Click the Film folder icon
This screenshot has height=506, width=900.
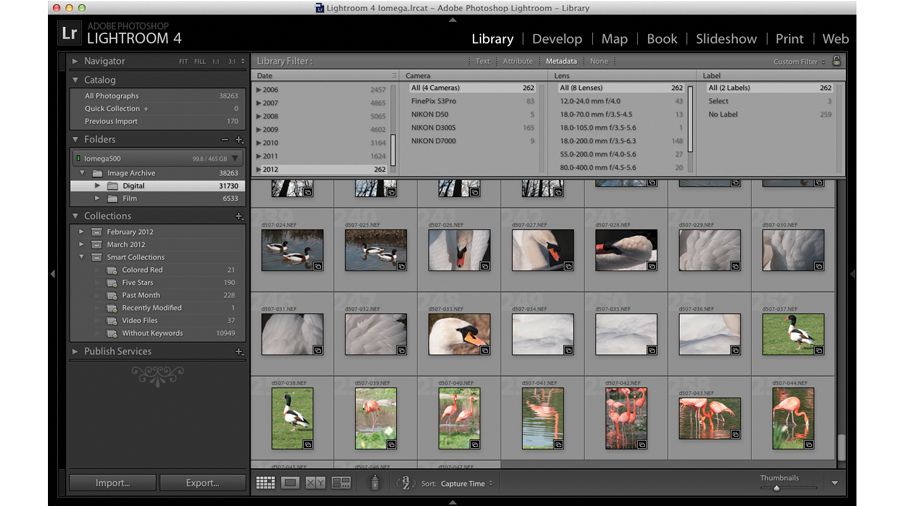point(112,198)
